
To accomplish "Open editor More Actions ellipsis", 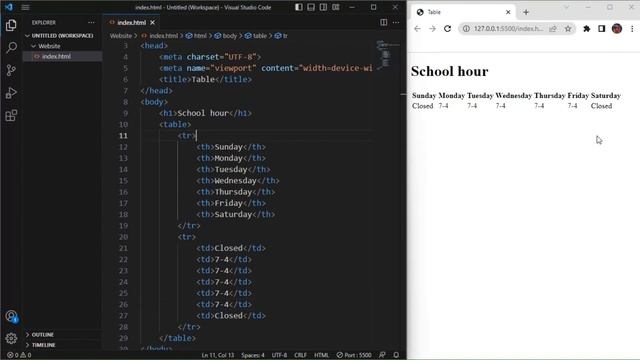I will [x=396, y=22].
